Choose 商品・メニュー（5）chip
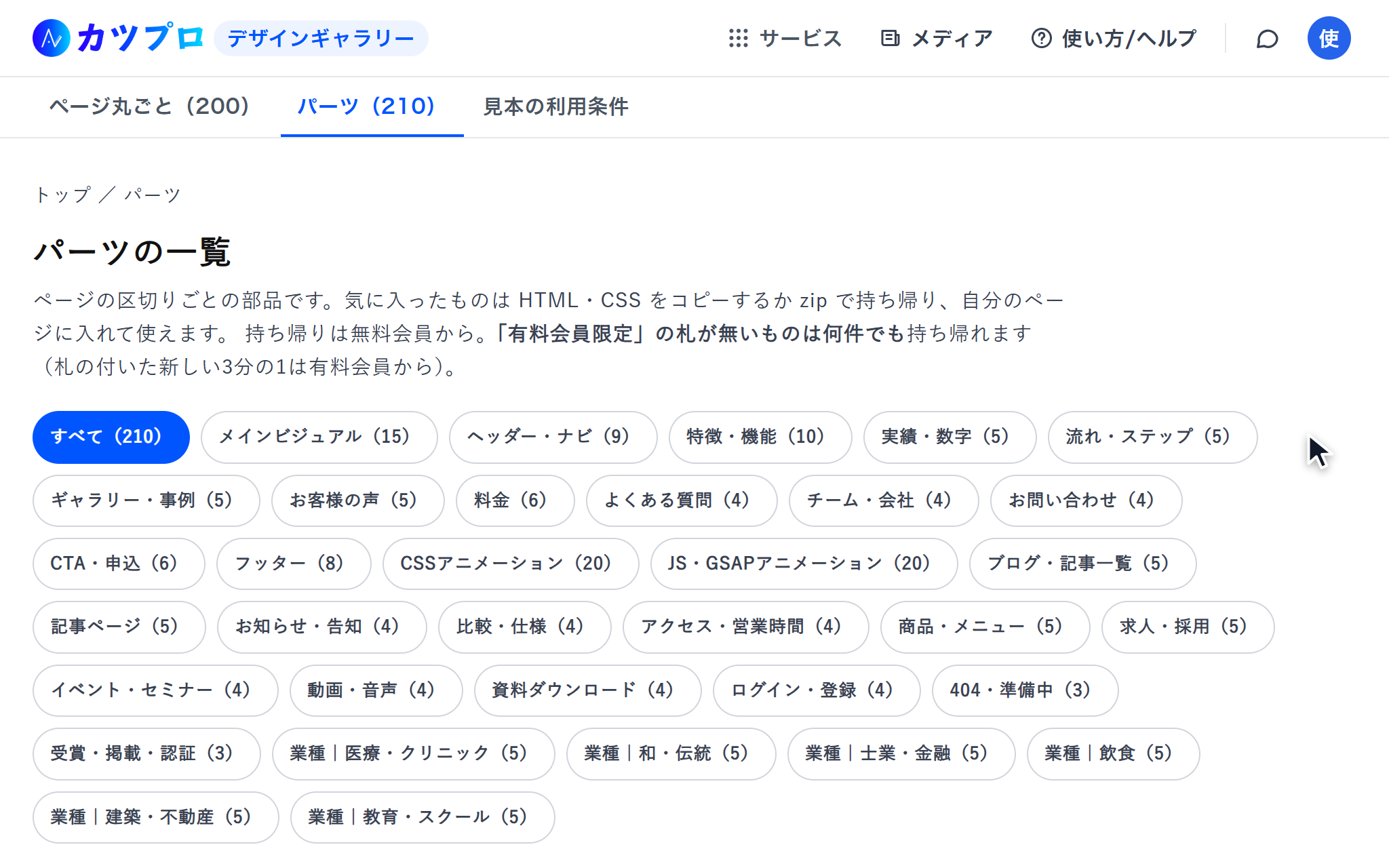Image resolution: width=1389 pixels, height=868 pixels. click(x=985, y=627)
